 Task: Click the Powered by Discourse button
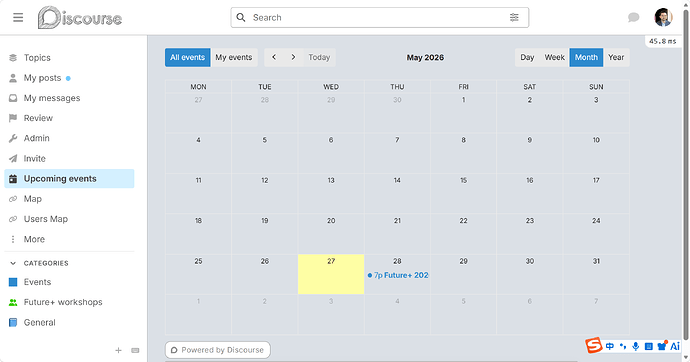click(218, 350)
